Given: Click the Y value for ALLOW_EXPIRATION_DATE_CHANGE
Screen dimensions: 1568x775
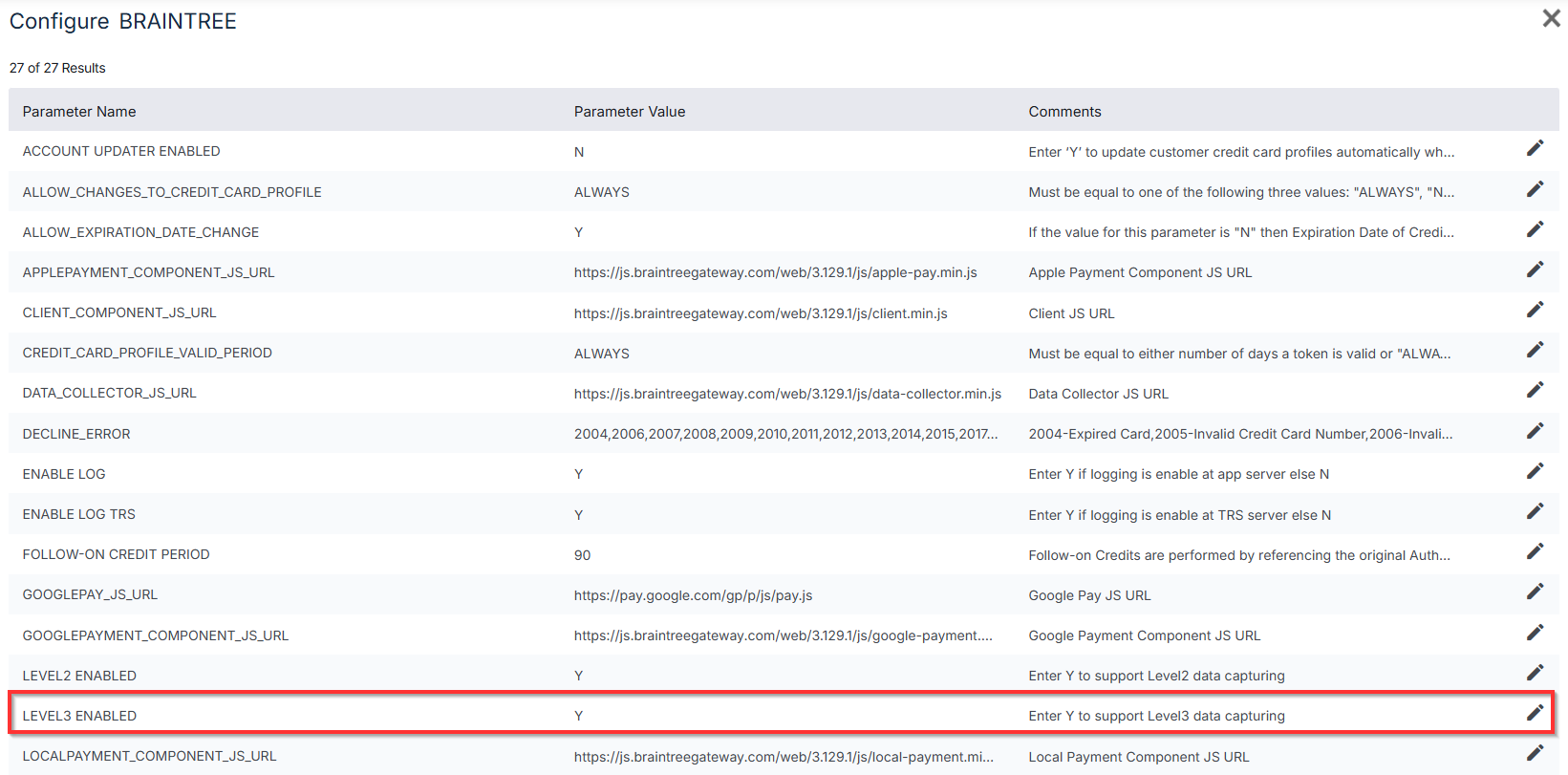Looking at the screenshot, I should click(579, 232).
